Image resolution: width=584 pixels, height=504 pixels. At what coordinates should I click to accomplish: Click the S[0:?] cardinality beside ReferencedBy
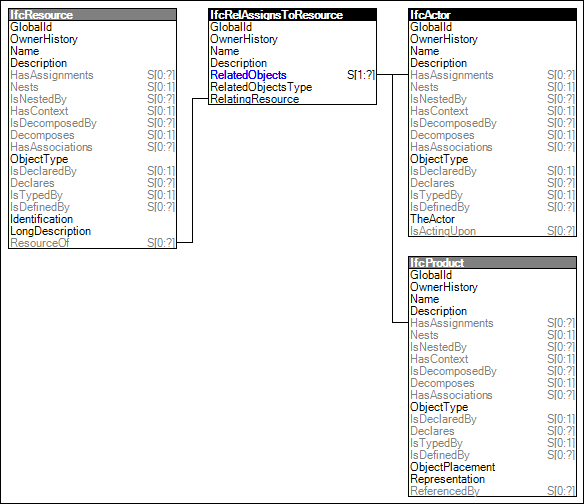[x=561, y=491]
